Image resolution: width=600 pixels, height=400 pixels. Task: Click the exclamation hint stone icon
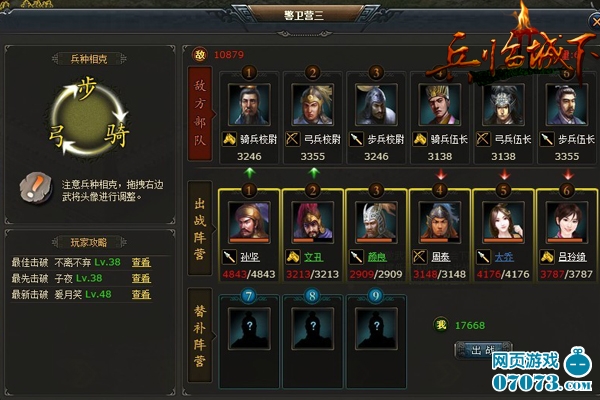click(36, 188)
